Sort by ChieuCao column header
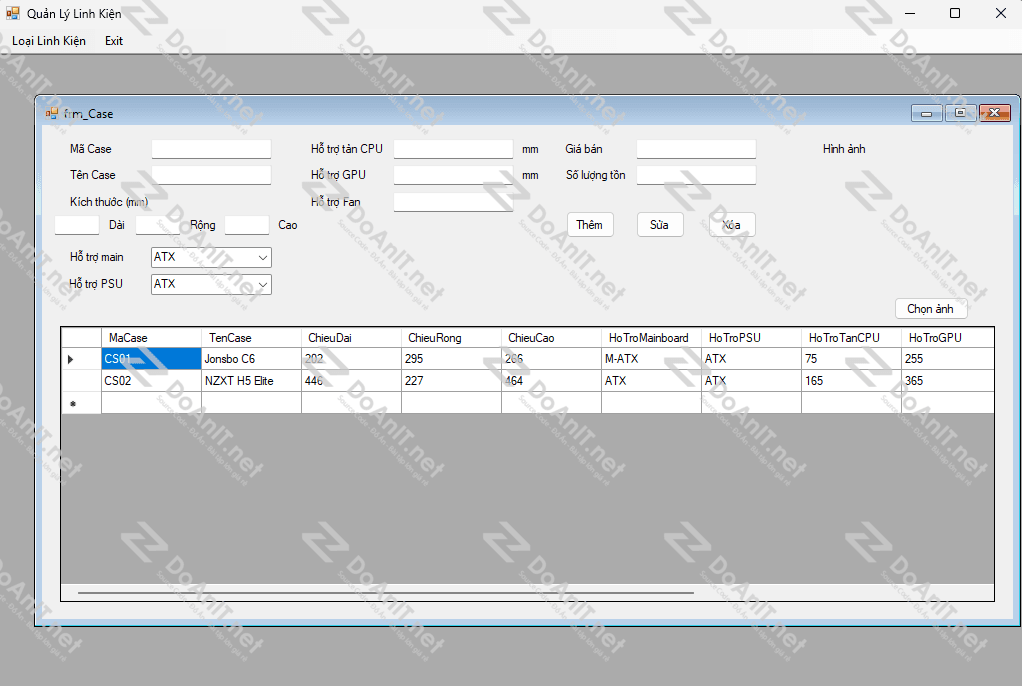1022x686 pixels. tap(551, 338)
